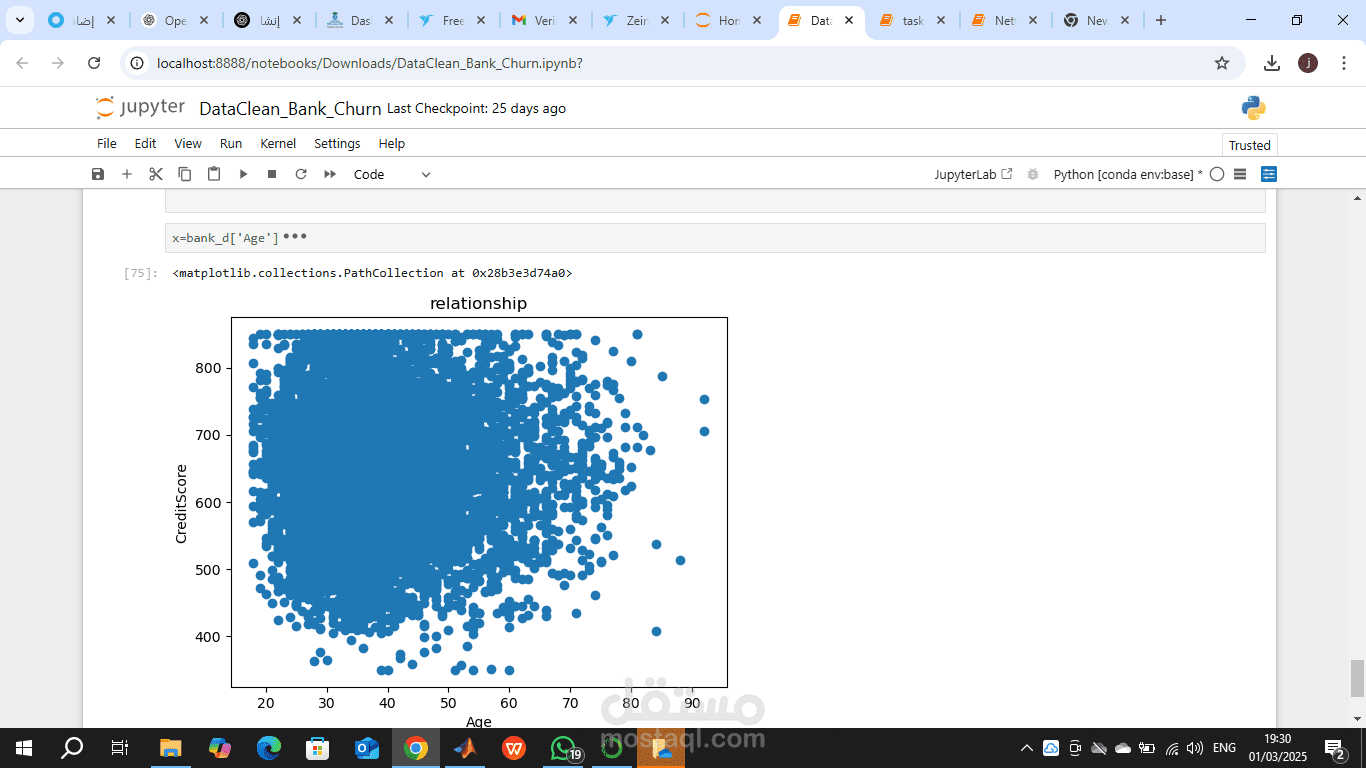The image size is (1366, 768).
Task: Run the selected cell with the play icon
Action: [243, 174]
